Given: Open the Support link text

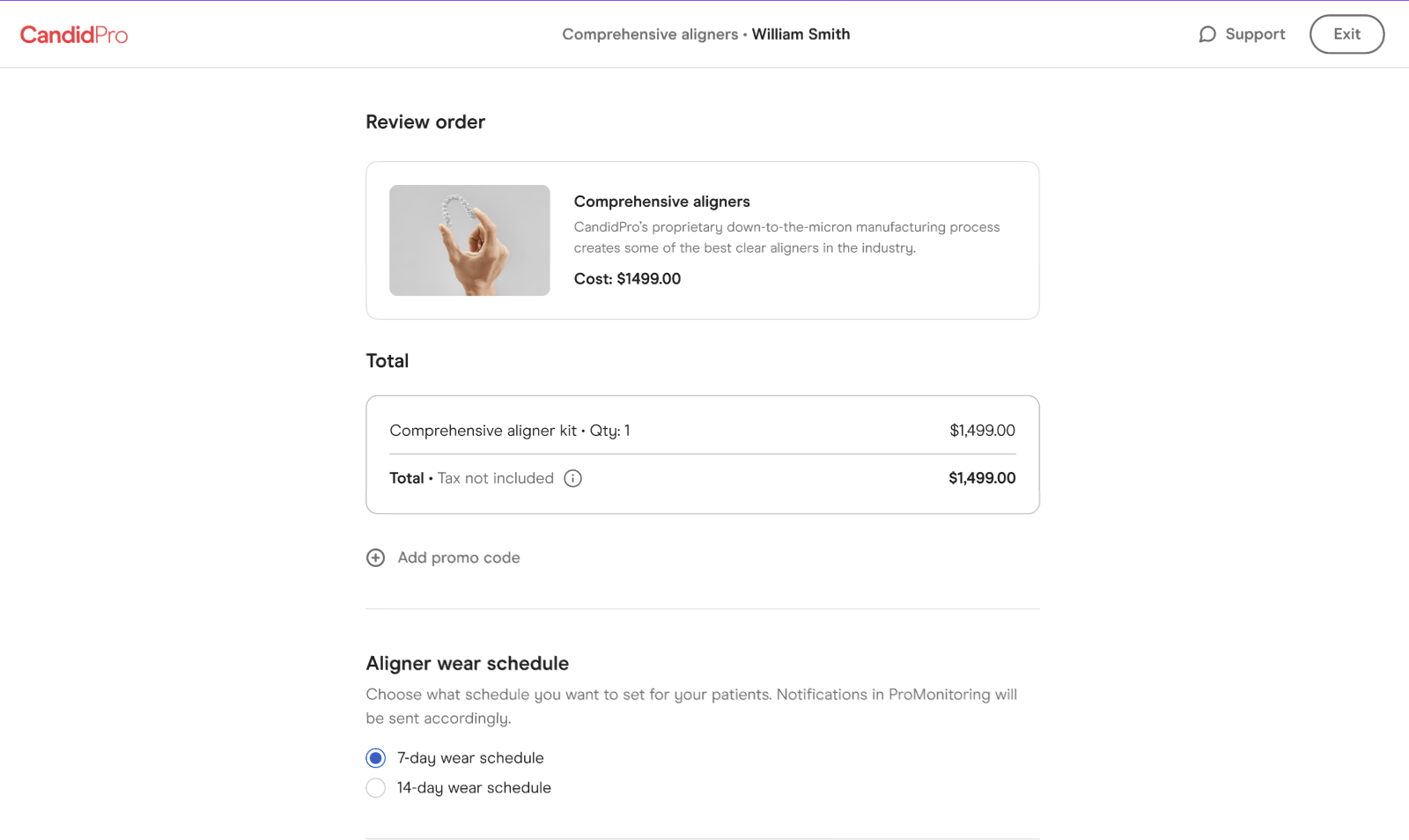Looking at the screenshot, I should point(1255,34).
